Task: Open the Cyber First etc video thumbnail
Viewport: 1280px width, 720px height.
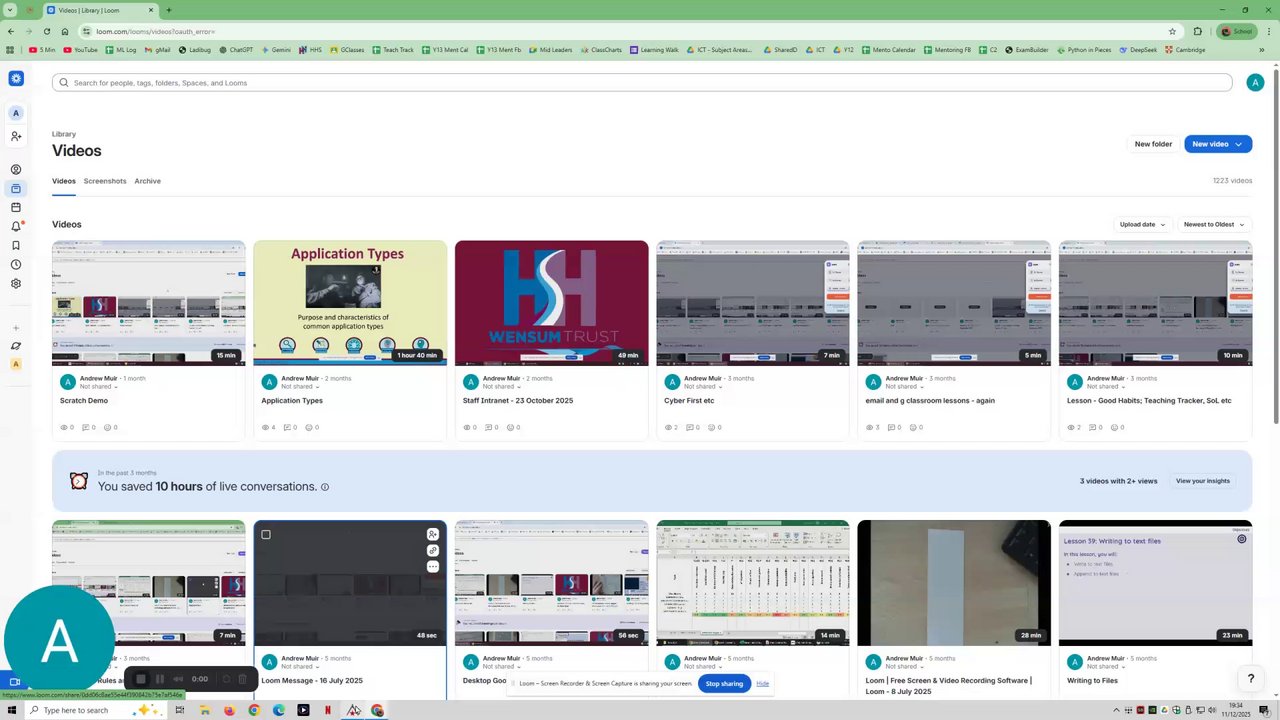Action: click(x=753, y=303)
